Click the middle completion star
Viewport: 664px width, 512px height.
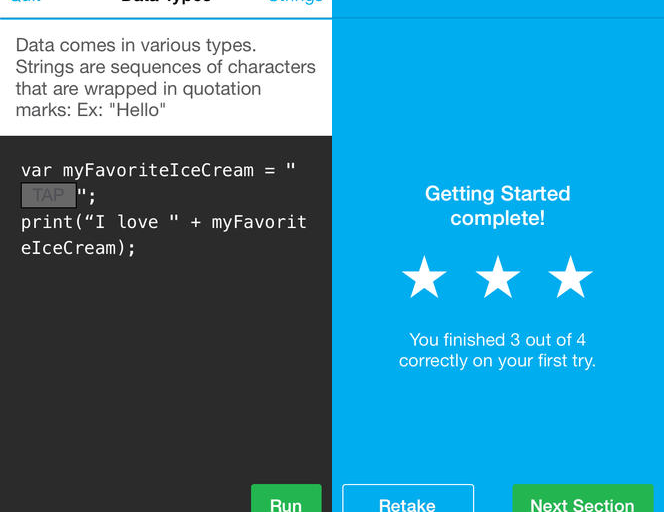click(497, 278)
